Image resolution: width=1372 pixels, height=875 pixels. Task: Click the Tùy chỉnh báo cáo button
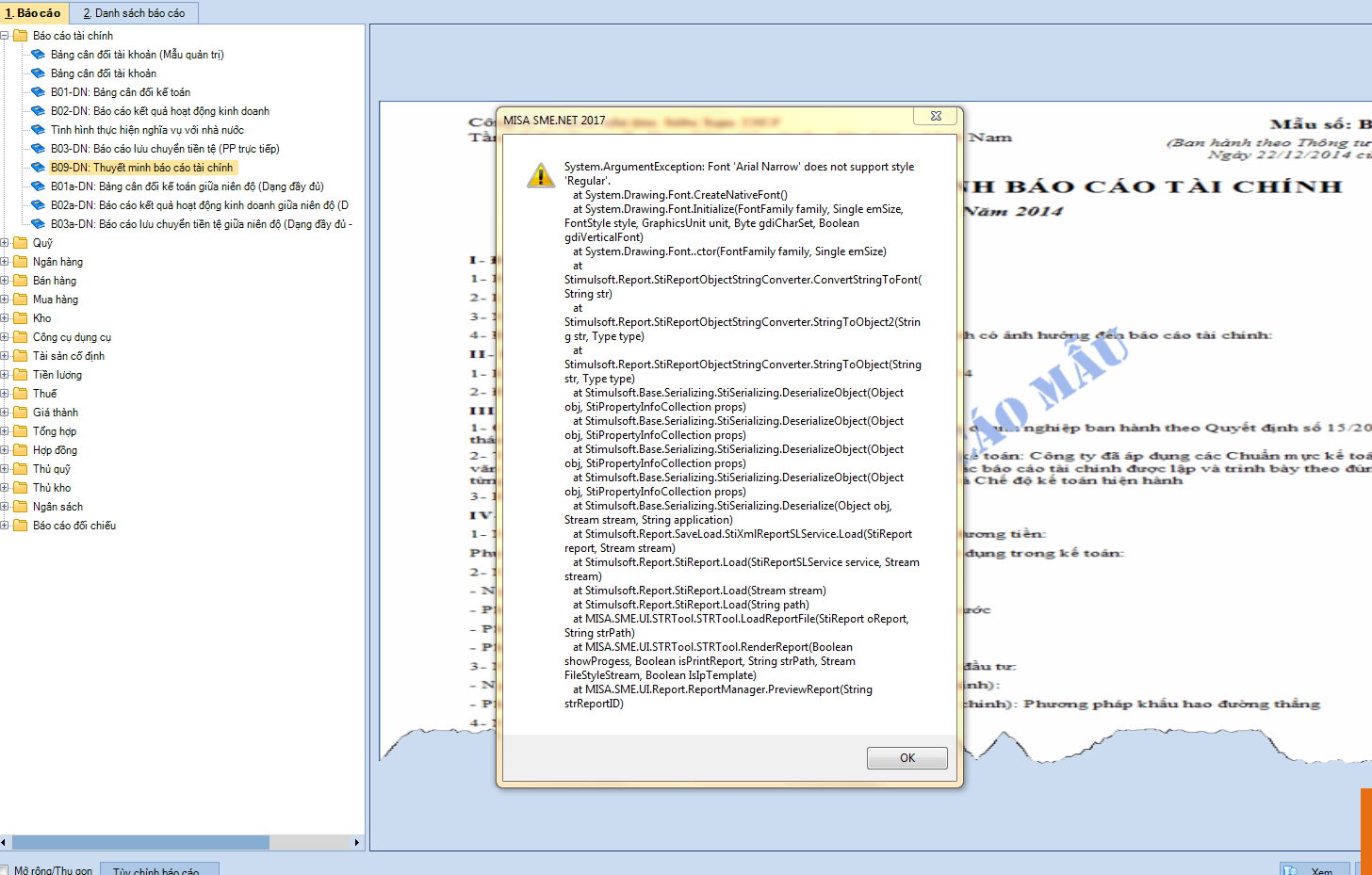coord(159,869)
